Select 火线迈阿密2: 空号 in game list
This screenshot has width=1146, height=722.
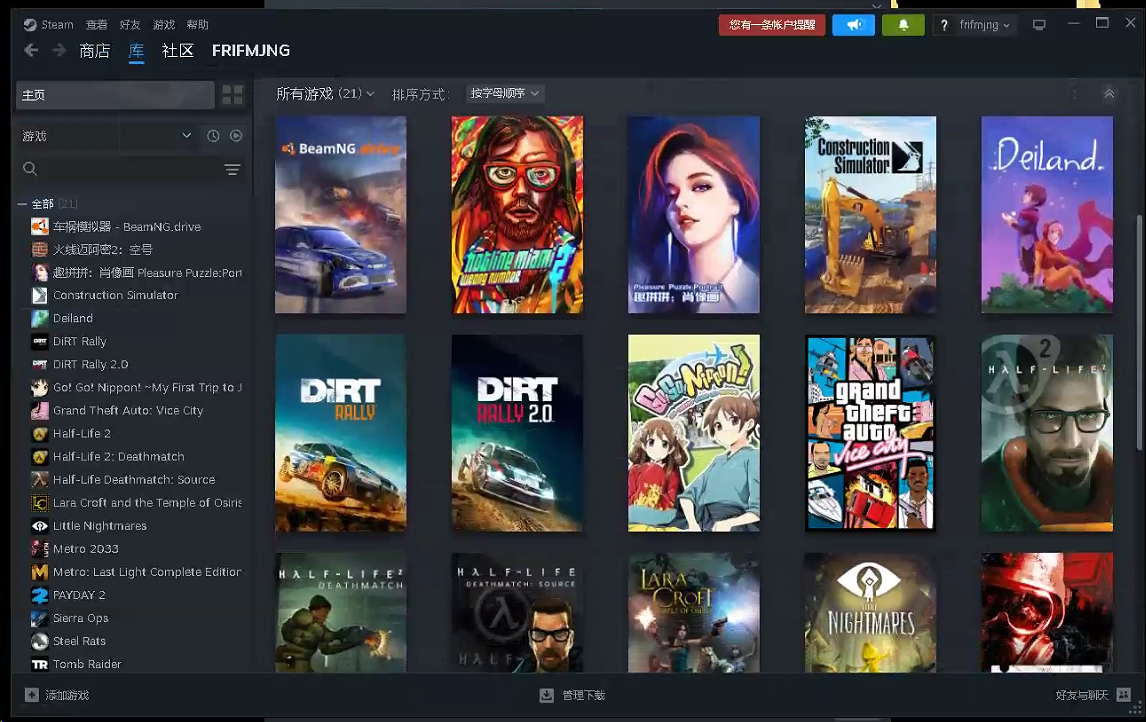click(102, 250)
